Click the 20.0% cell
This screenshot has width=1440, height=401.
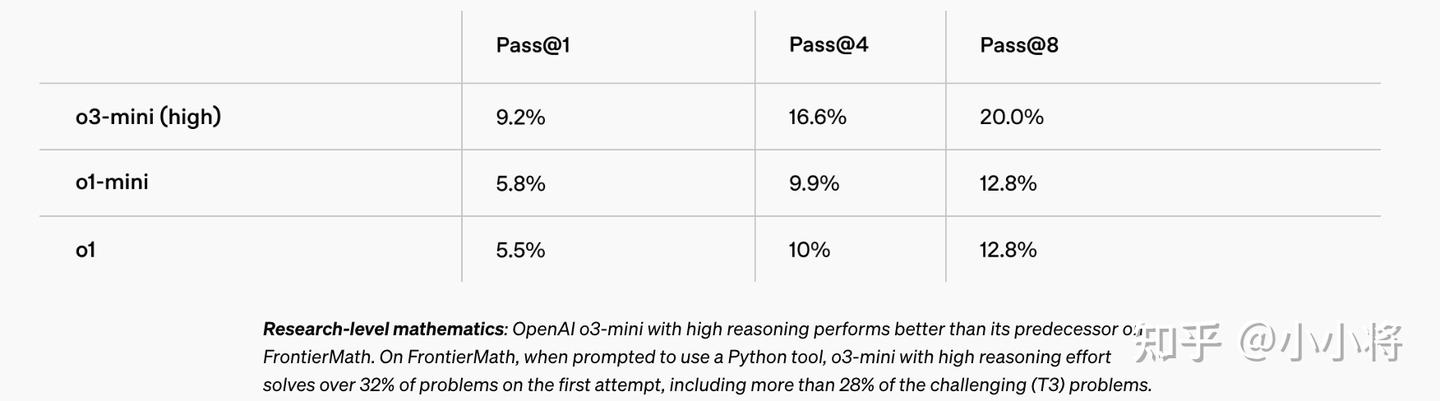coord(1011,117)
